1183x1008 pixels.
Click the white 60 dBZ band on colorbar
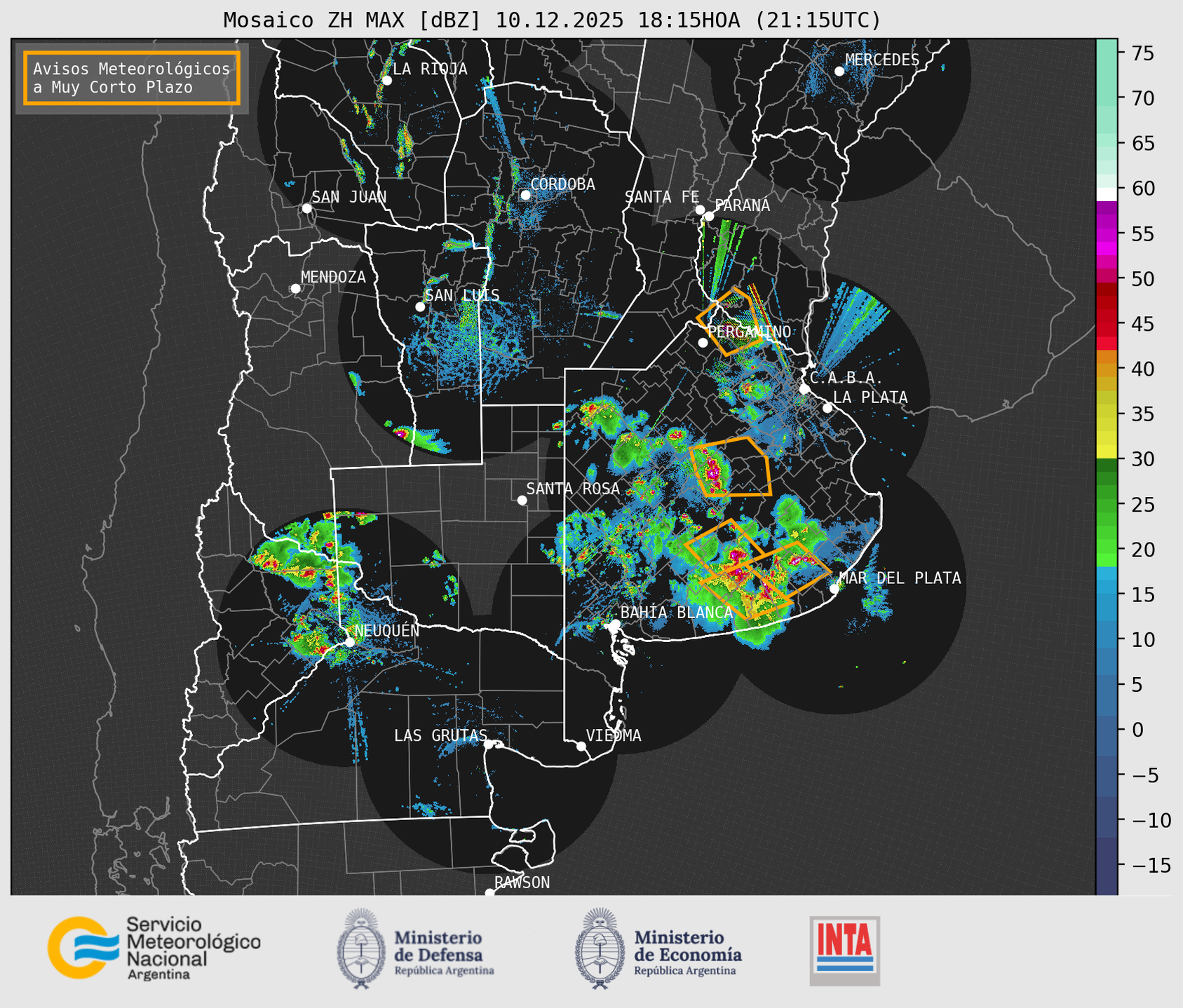tap(1107, 194)
